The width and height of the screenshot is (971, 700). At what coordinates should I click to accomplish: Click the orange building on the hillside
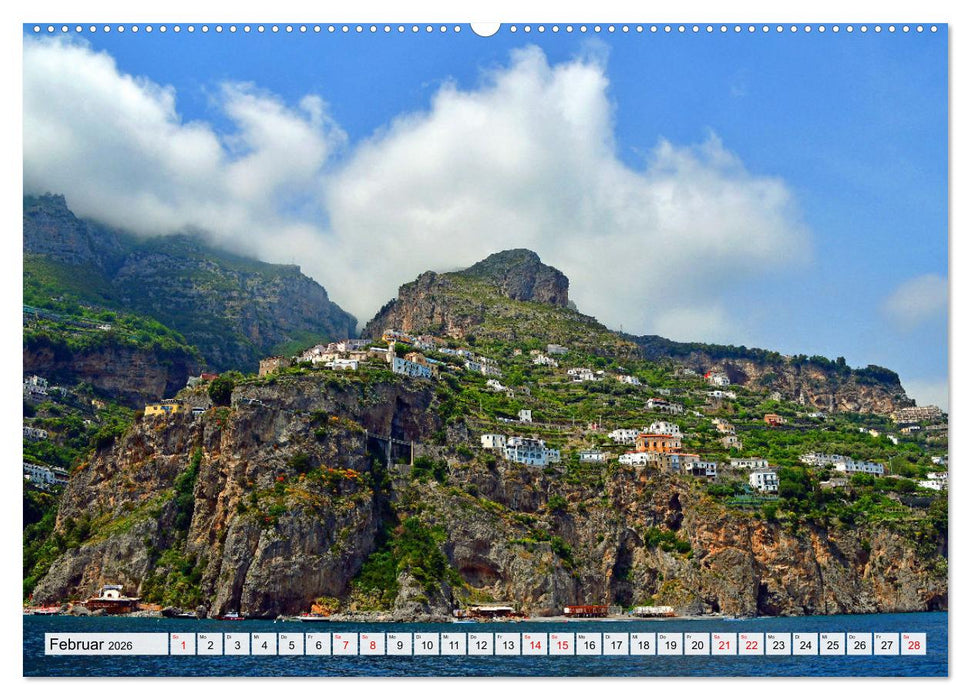(x=657, y=442)
